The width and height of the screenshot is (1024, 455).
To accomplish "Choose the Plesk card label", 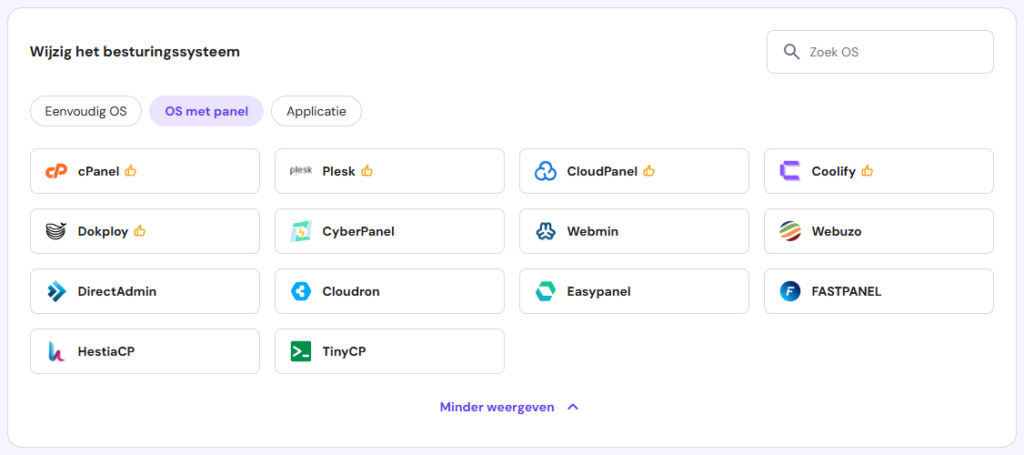I will [x=339, y=172].
